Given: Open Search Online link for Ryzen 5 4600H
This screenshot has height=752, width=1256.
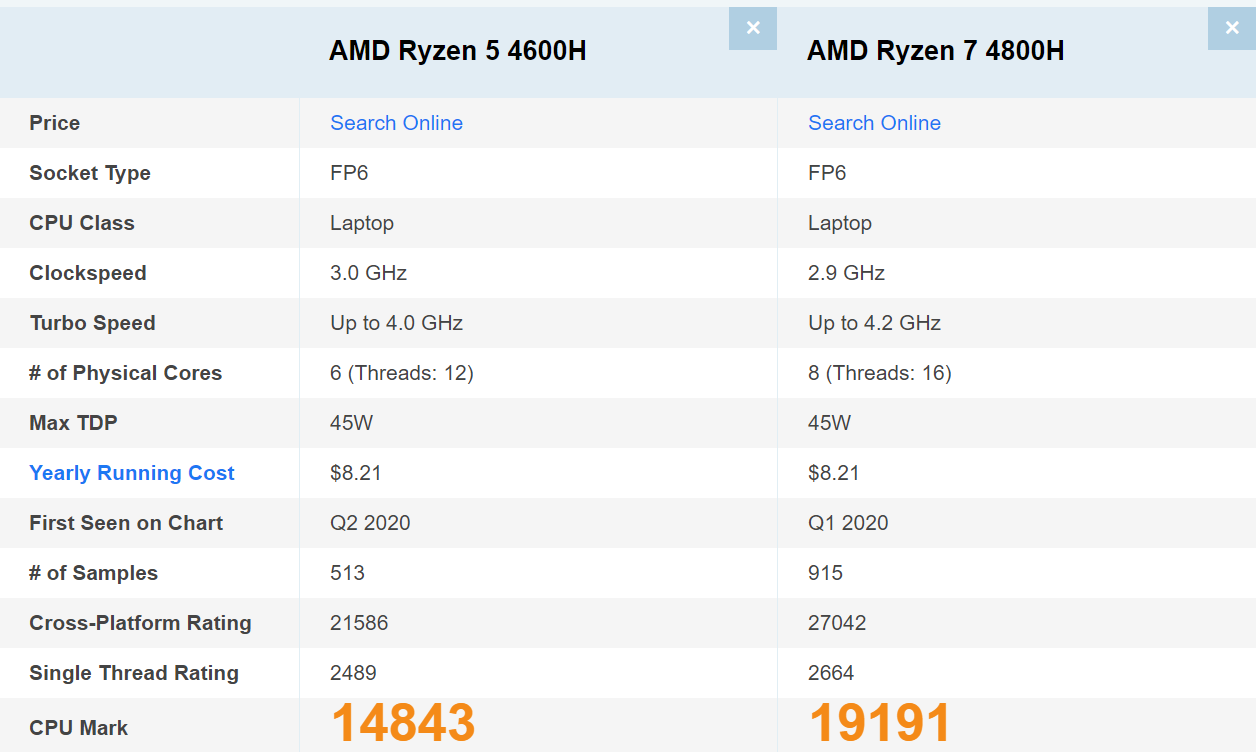Looking at the screenshot, I should tap(396, 123).
